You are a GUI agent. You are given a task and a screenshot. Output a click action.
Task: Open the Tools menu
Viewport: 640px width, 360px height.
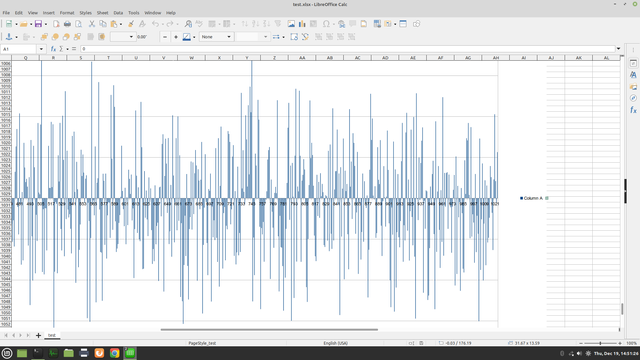[x=133, y=13]
